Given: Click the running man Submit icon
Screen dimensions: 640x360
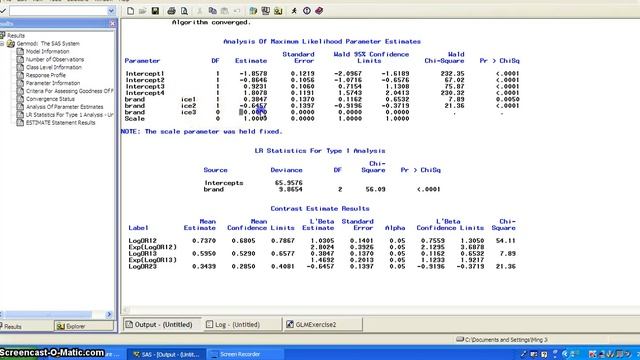Looking at the screenshot, I should tap(294, 11).
